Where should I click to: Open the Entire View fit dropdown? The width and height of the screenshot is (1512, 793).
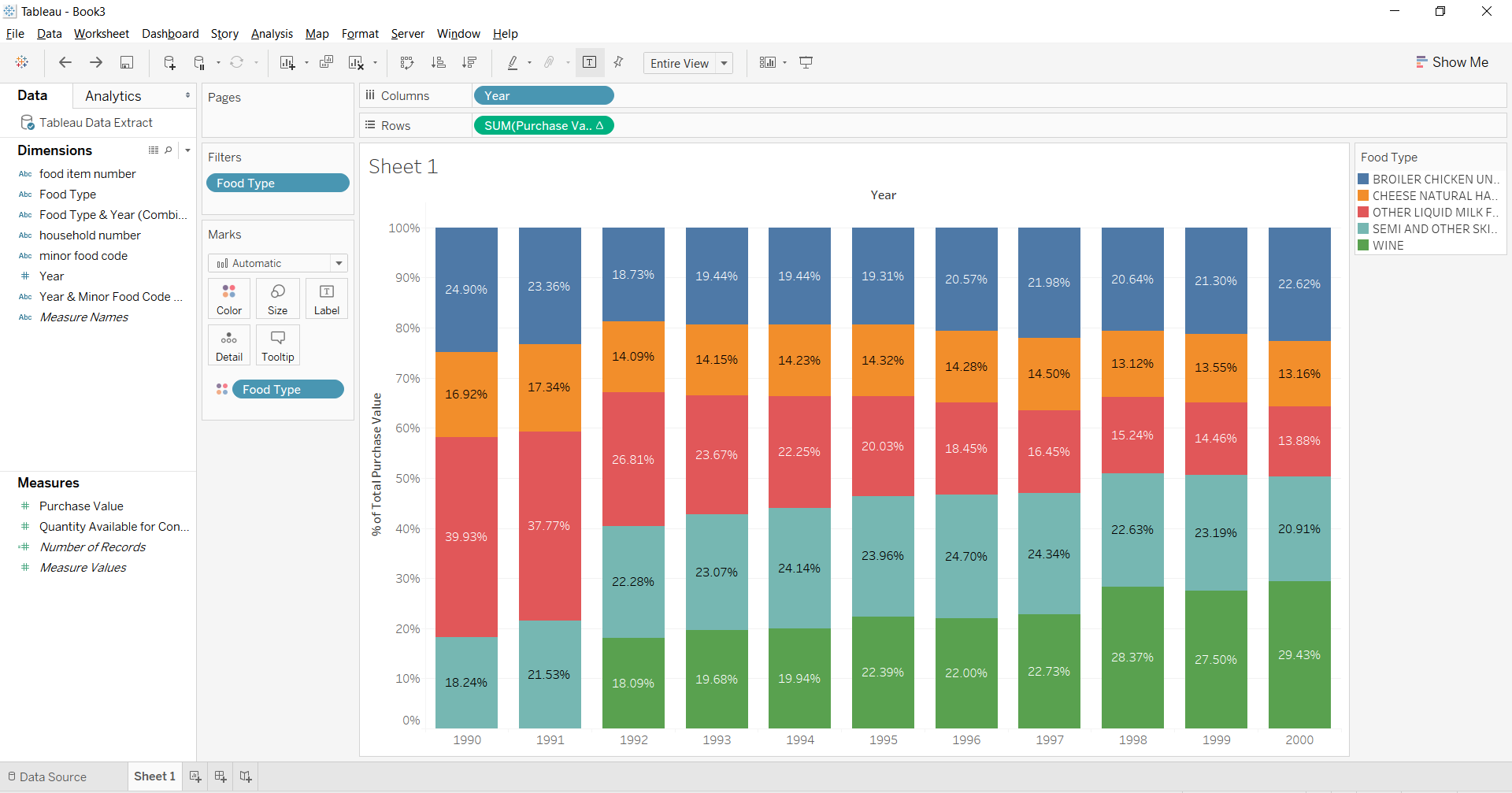724,63
